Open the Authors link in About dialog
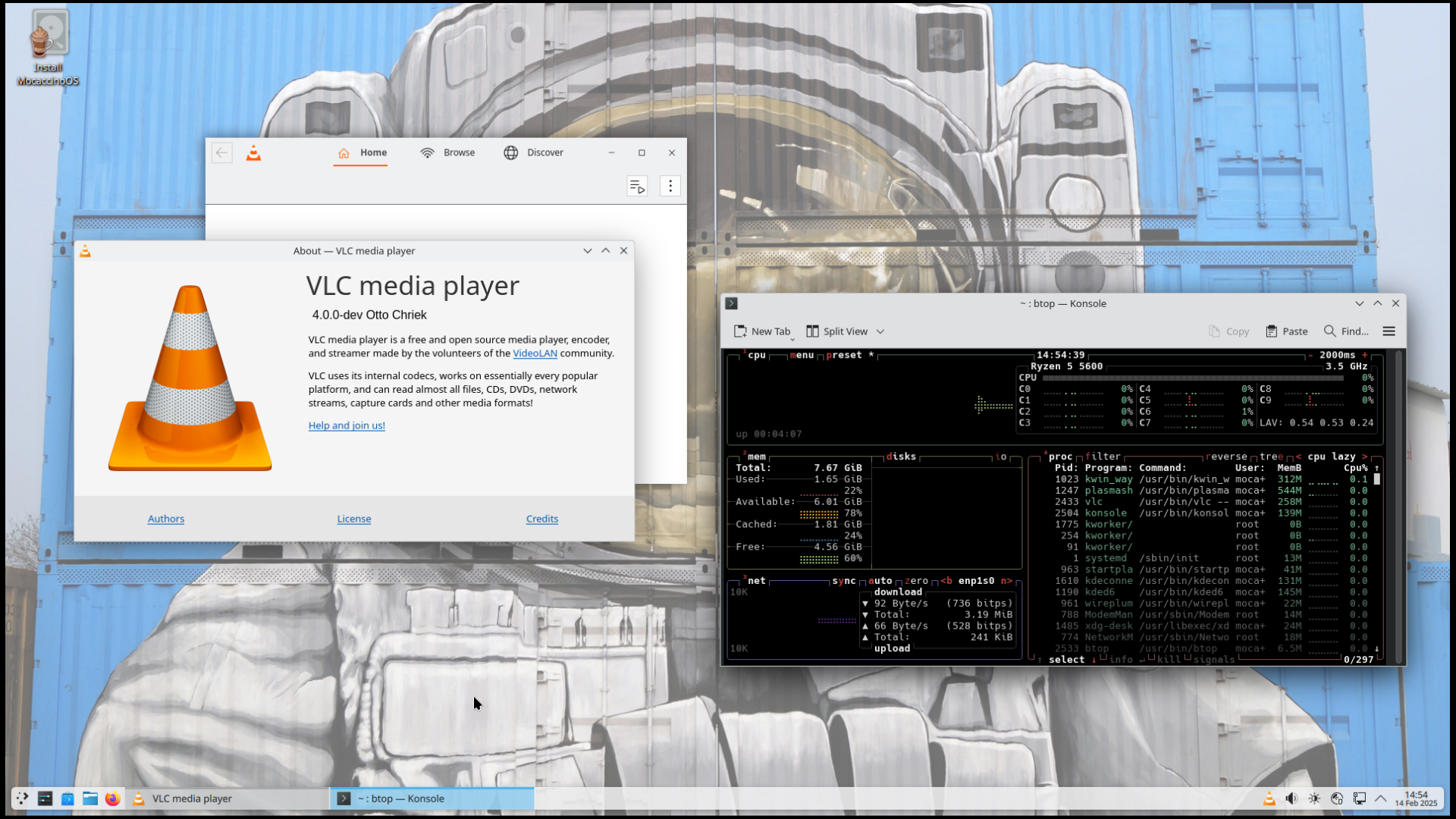The height and width of the screenshot is (819, 1456). point(166,519)
